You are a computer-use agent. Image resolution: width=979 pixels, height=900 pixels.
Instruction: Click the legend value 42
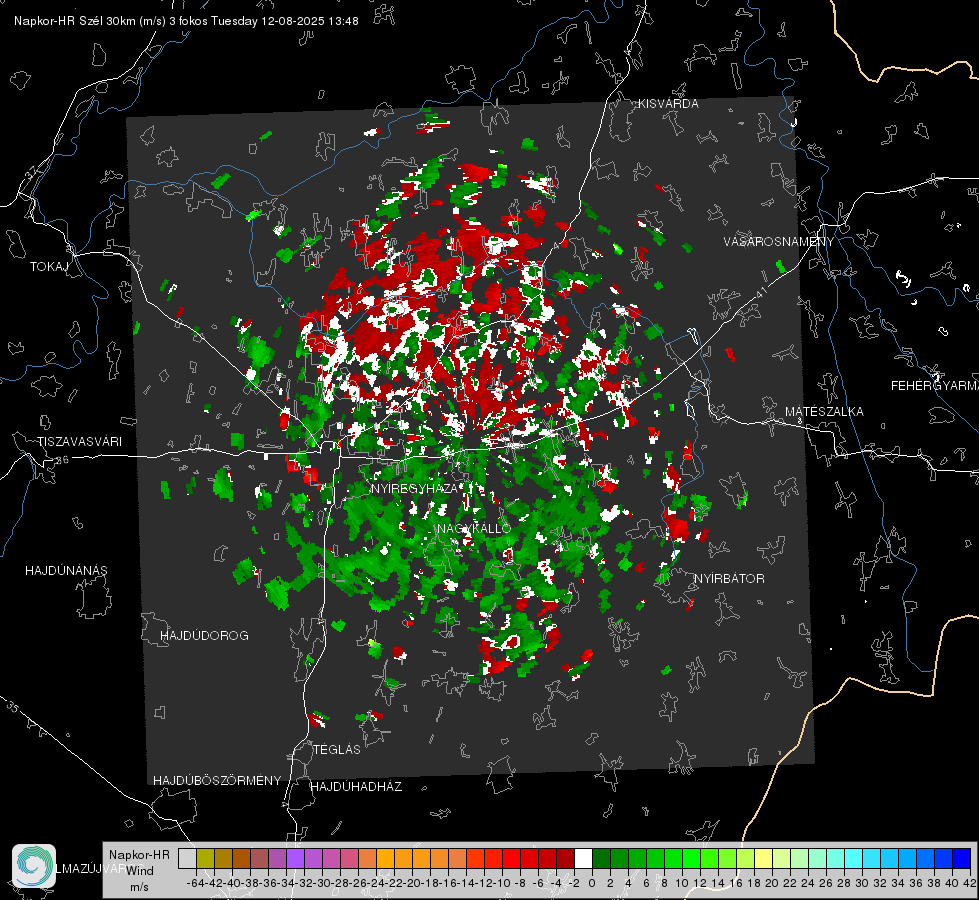[969, 883]
